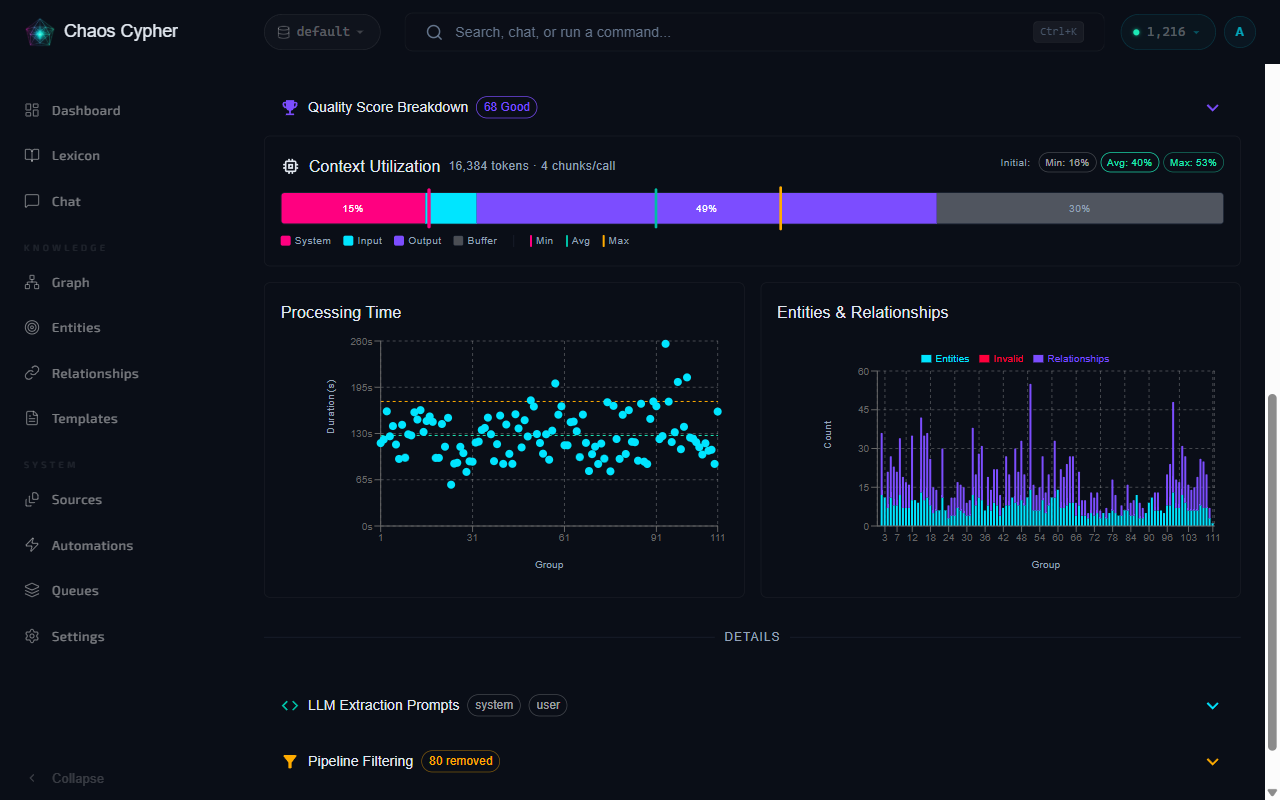Toggle Relationships series in chart legend
Screen dimensions: 1280x800
point(1071,359)
